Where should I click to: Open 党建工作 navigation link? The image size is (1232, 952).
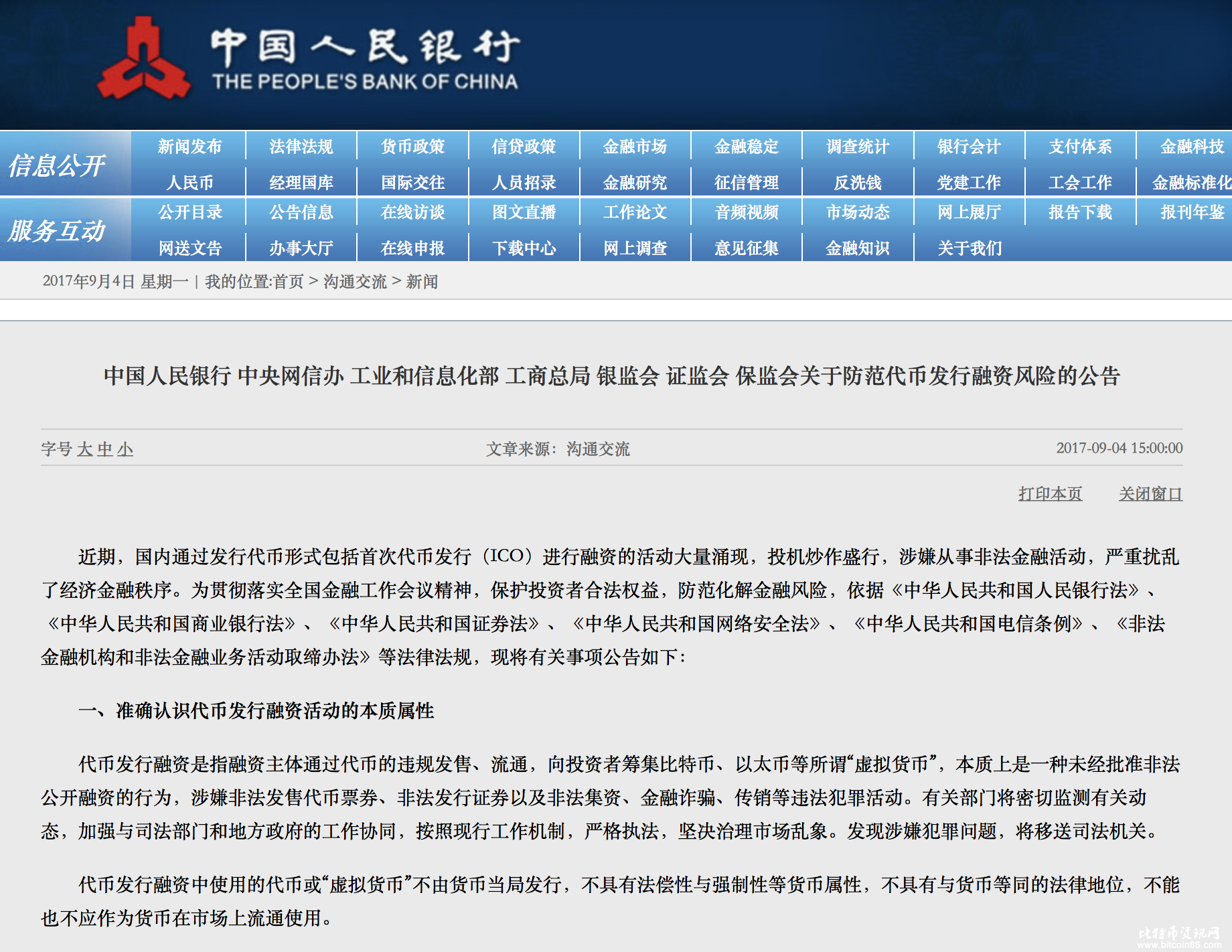pos(969,182)
